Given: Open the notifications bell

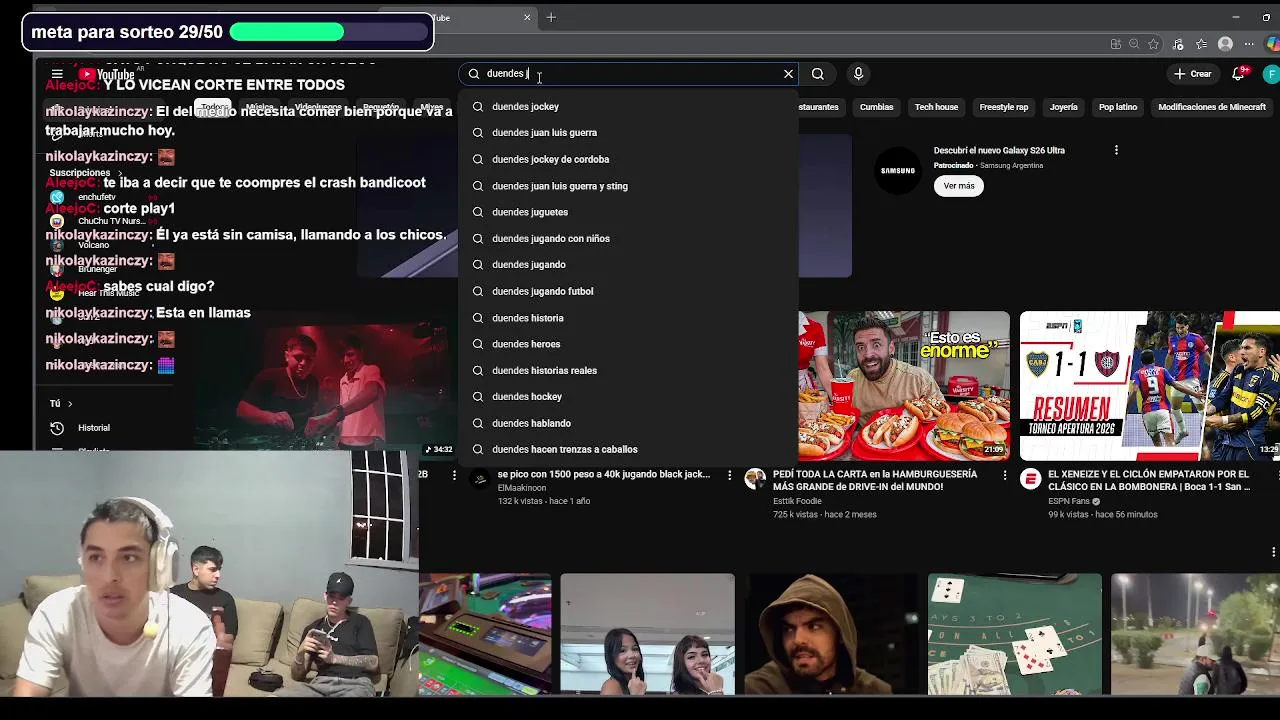Looking at the screenshot, I should tap(1239, 74).
